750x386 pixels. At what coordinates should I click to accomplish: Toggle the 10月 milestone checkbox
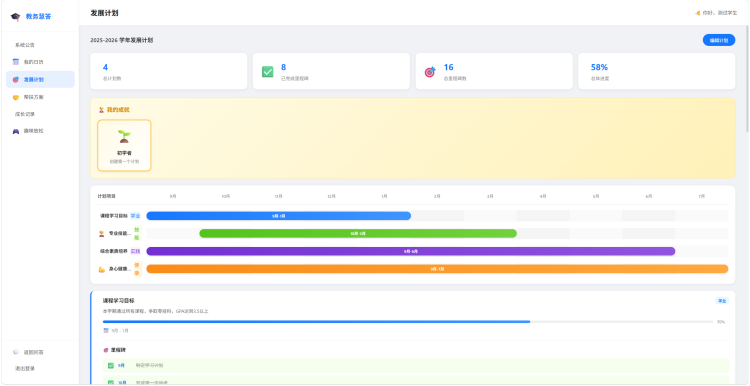coord(110,383)
